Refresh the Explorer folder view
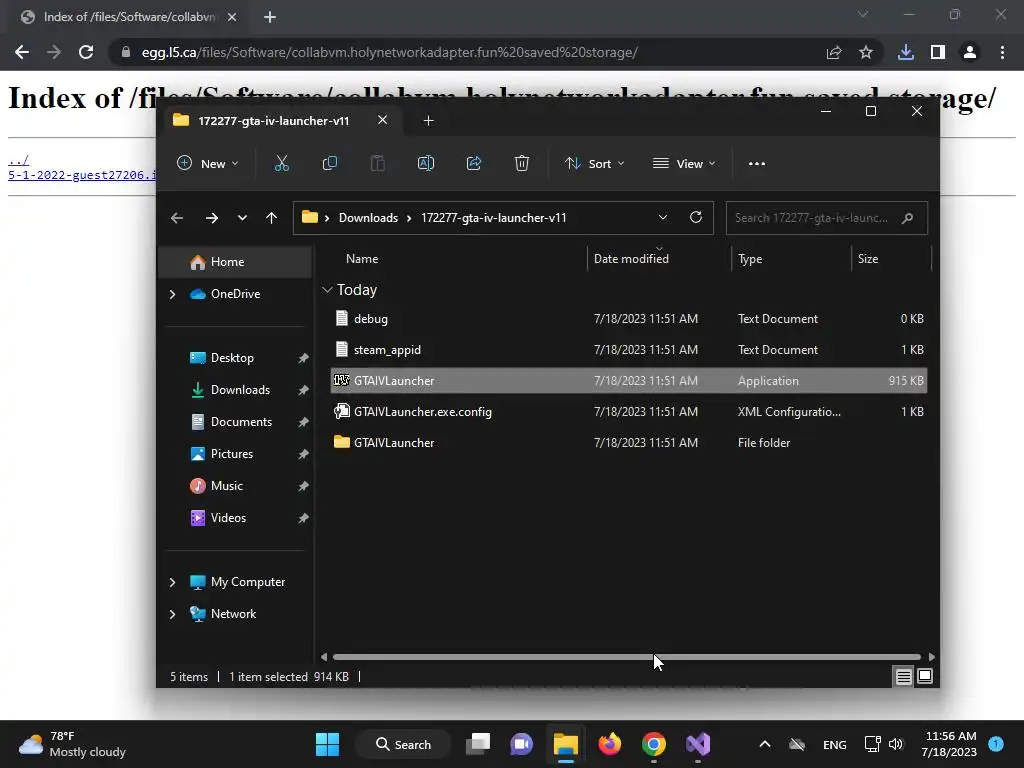This screenshot has width=1024, height=768. pyautogui.click(x=696, y=217)
